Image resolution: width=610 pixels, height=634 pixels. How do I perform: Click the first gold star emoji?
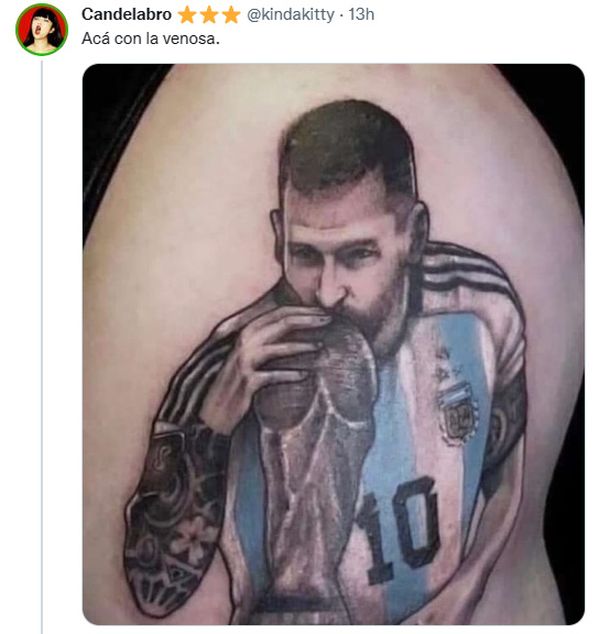click(x=187, y=15)
